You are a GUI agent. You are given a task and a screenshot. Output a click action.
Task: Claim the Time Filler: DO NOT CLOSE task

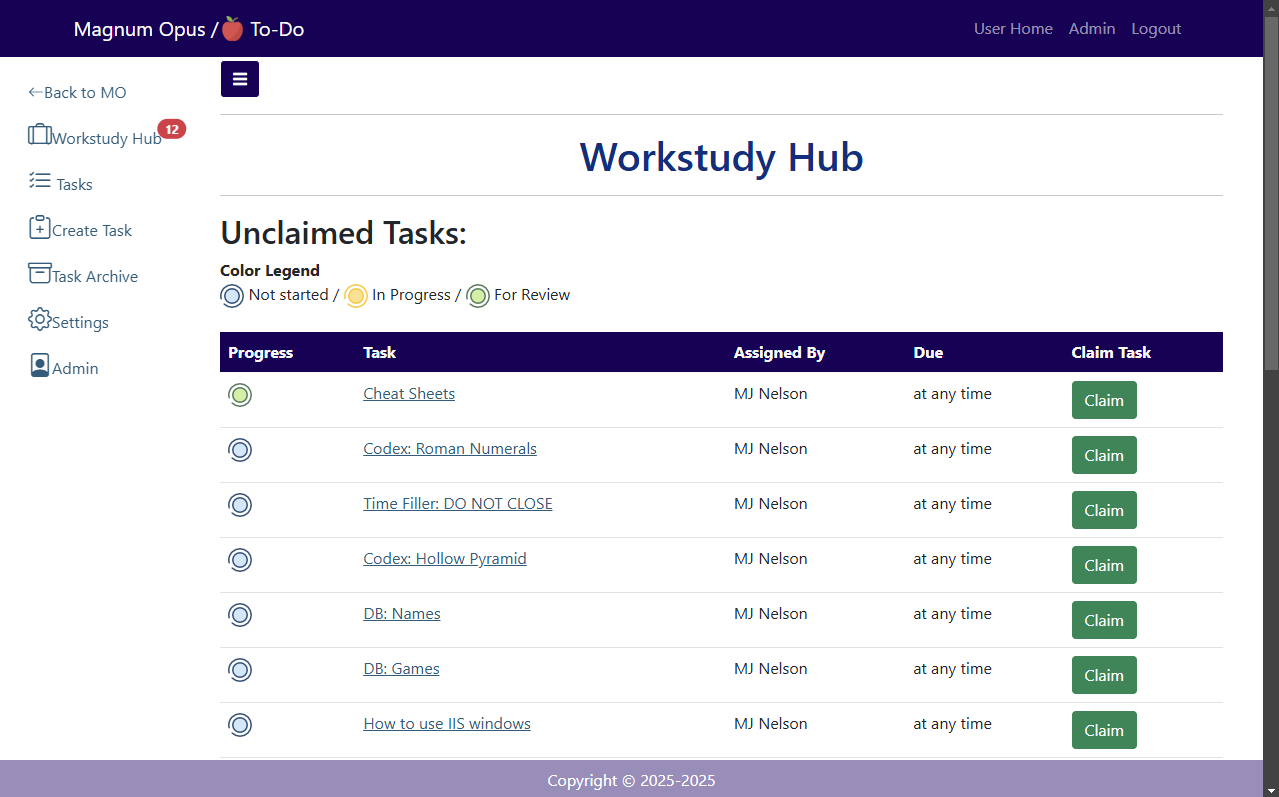(x=1104, y=510)
